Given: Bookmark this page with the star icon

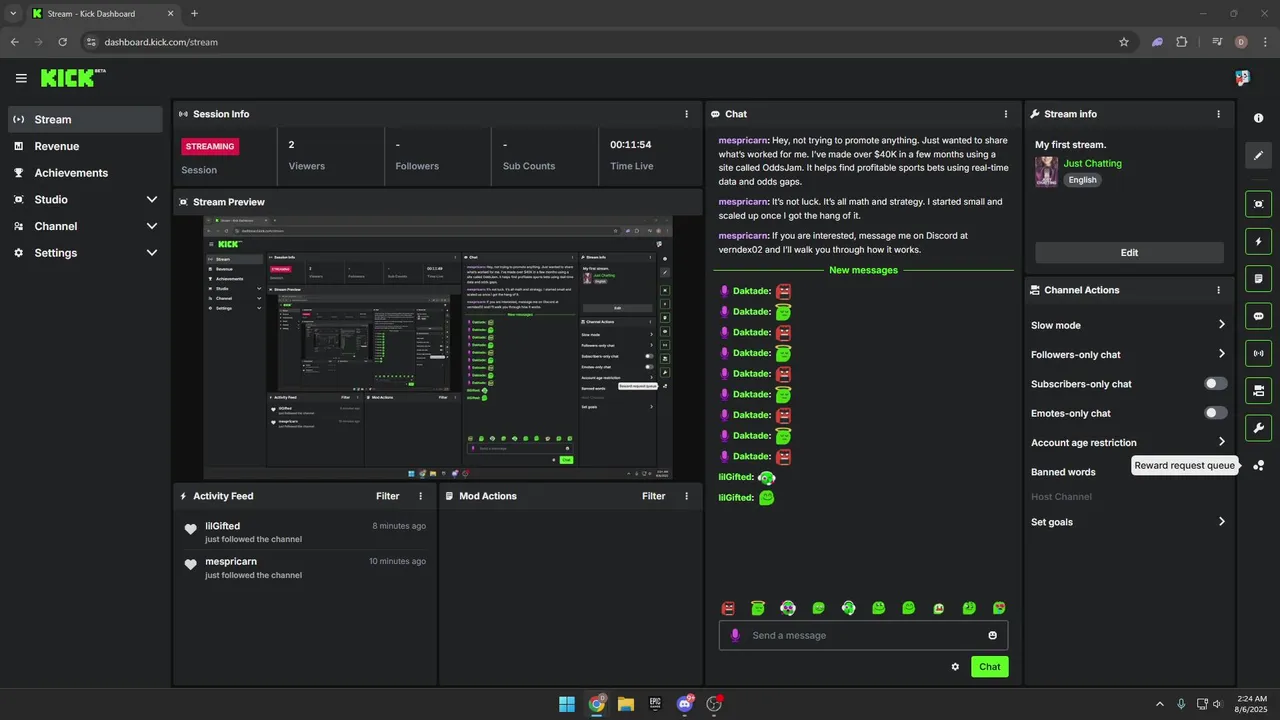Looking at the screenshot, I should [1124, 42].
